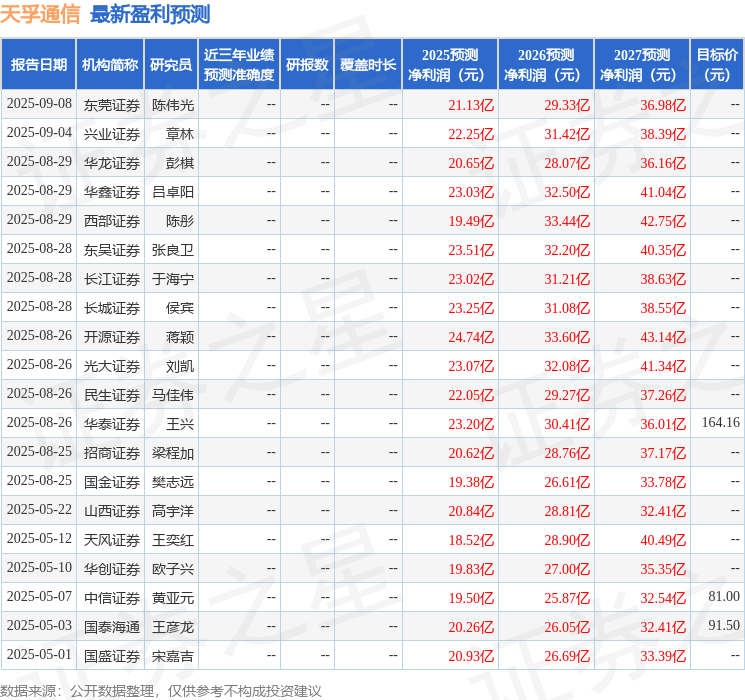
Task: Click the 2025预测净利润 column header
Action: [450, 64]
